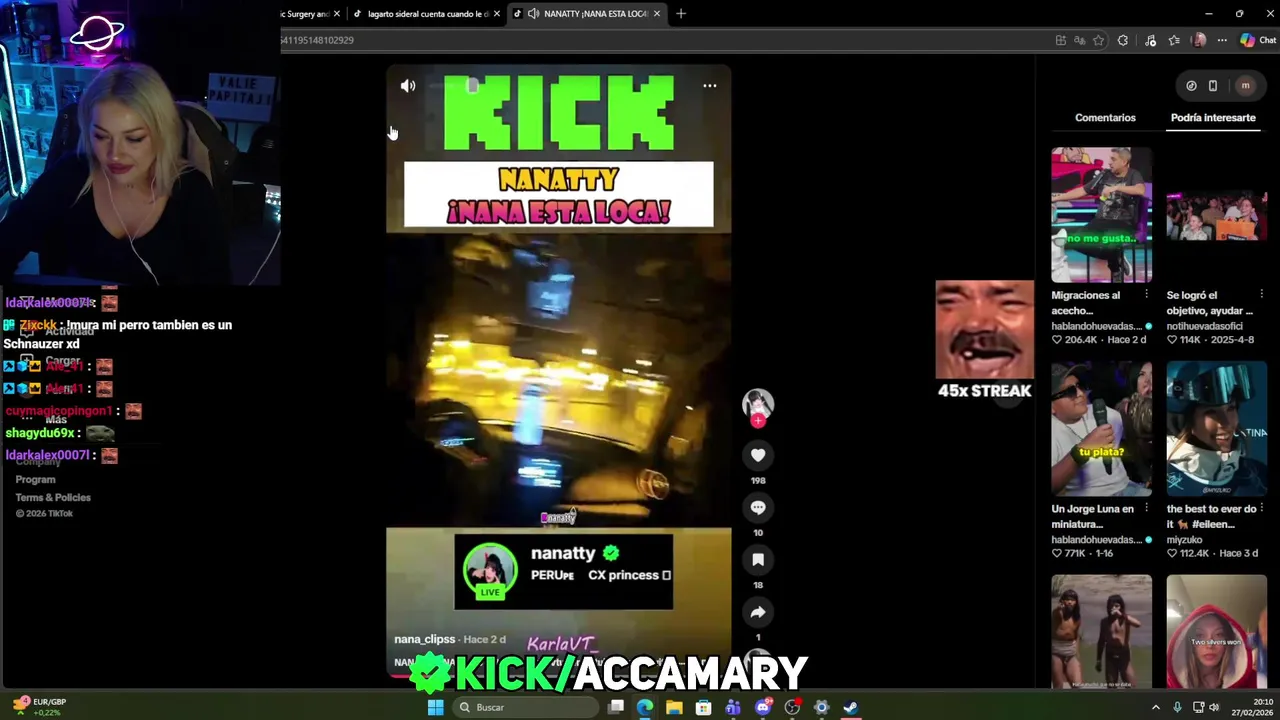Open the Edge settings and more menu

(1221, 40)
